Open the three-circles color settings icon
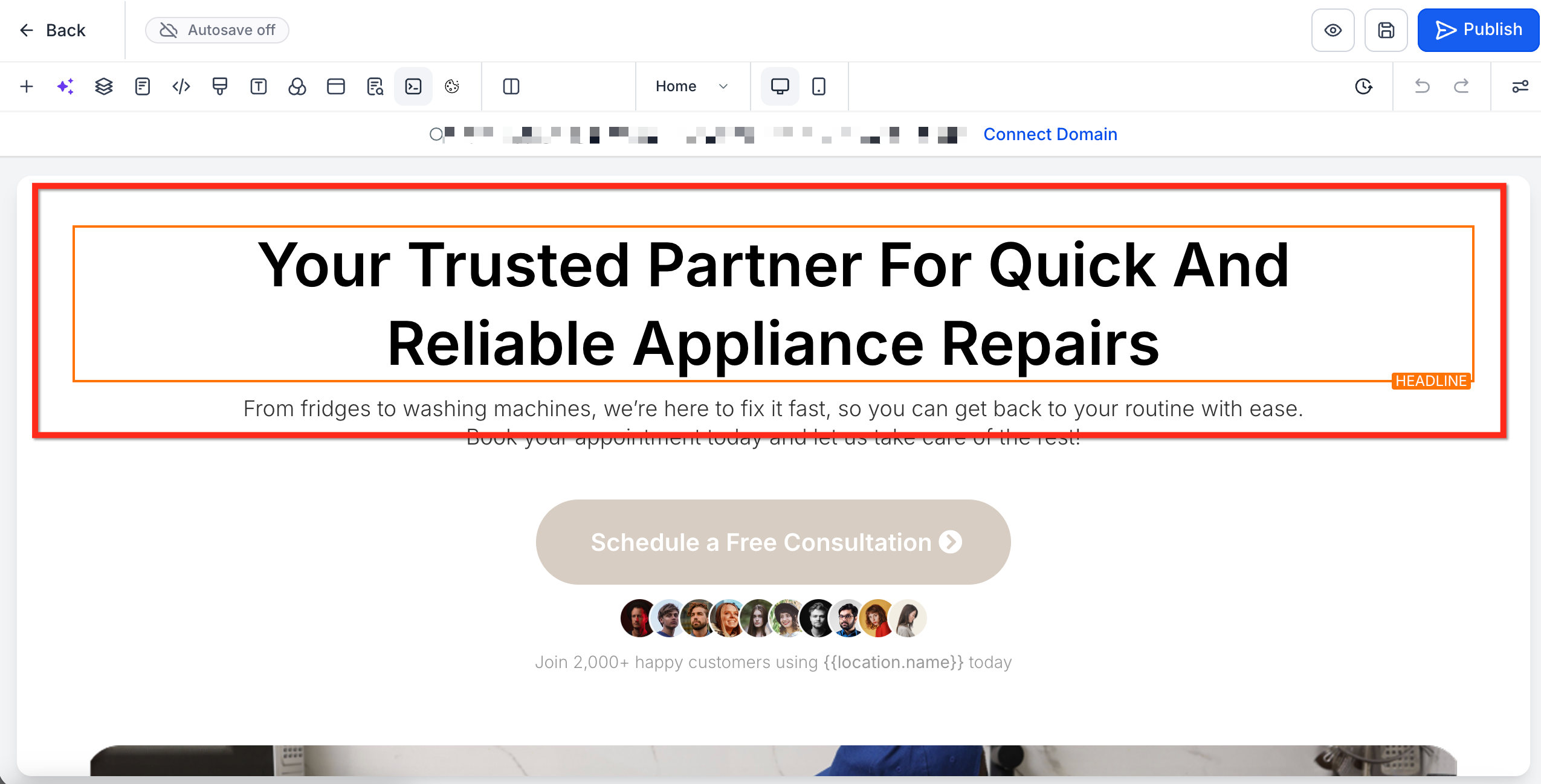This screenshot has height=784, width=1541. pyautogui.click(x=297, y=86)
